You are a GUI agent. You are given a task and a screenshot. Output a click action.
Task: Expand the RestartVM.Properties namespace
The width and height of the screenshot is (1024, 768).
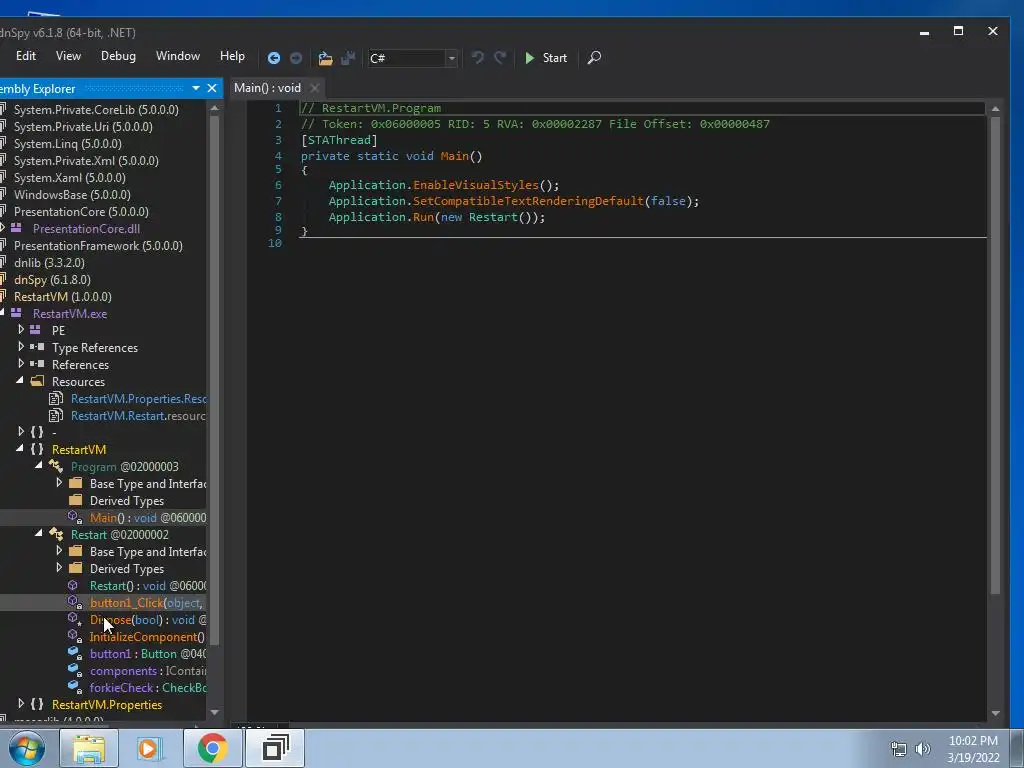point(21,704)
